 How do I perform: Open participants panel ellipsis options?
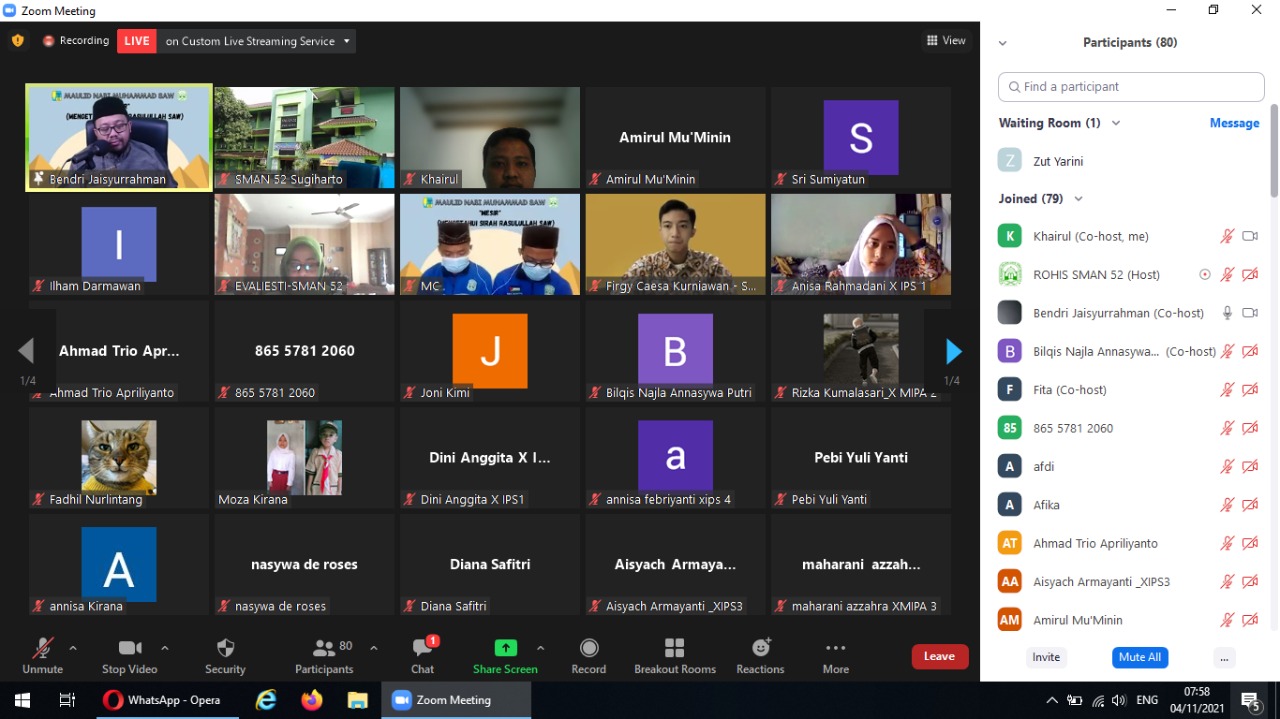pyautogui.click(x=1225, y=657)
